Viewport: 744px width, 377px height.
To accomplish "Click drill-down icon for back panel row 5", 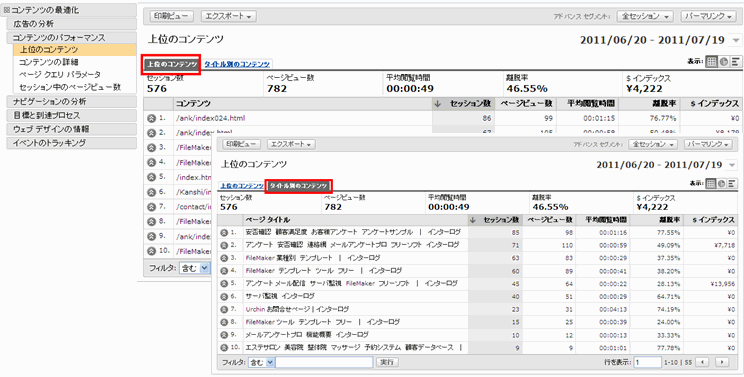I will point(152,177).
